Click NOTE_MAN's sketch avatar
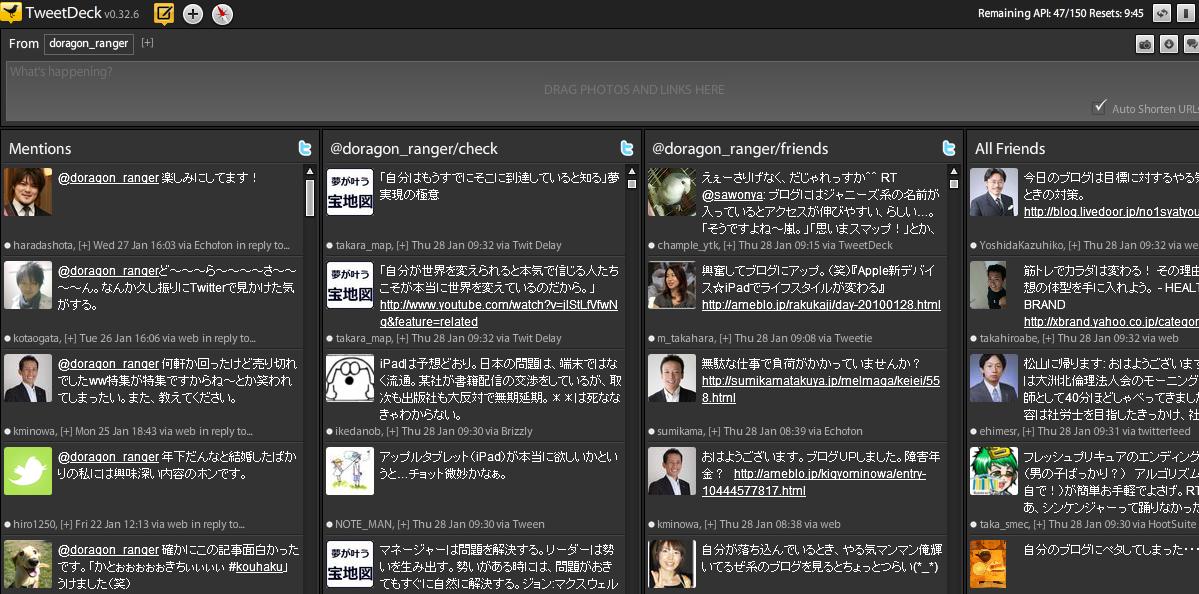Screen dimensions: 1199x594 click(x=350, y=471)
